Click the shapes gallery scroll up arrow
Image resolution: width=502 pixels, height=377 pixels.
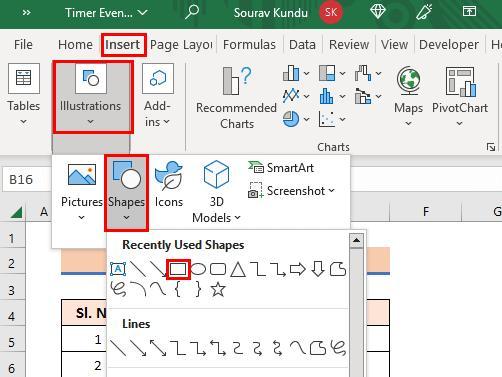[x=356, y=241]
